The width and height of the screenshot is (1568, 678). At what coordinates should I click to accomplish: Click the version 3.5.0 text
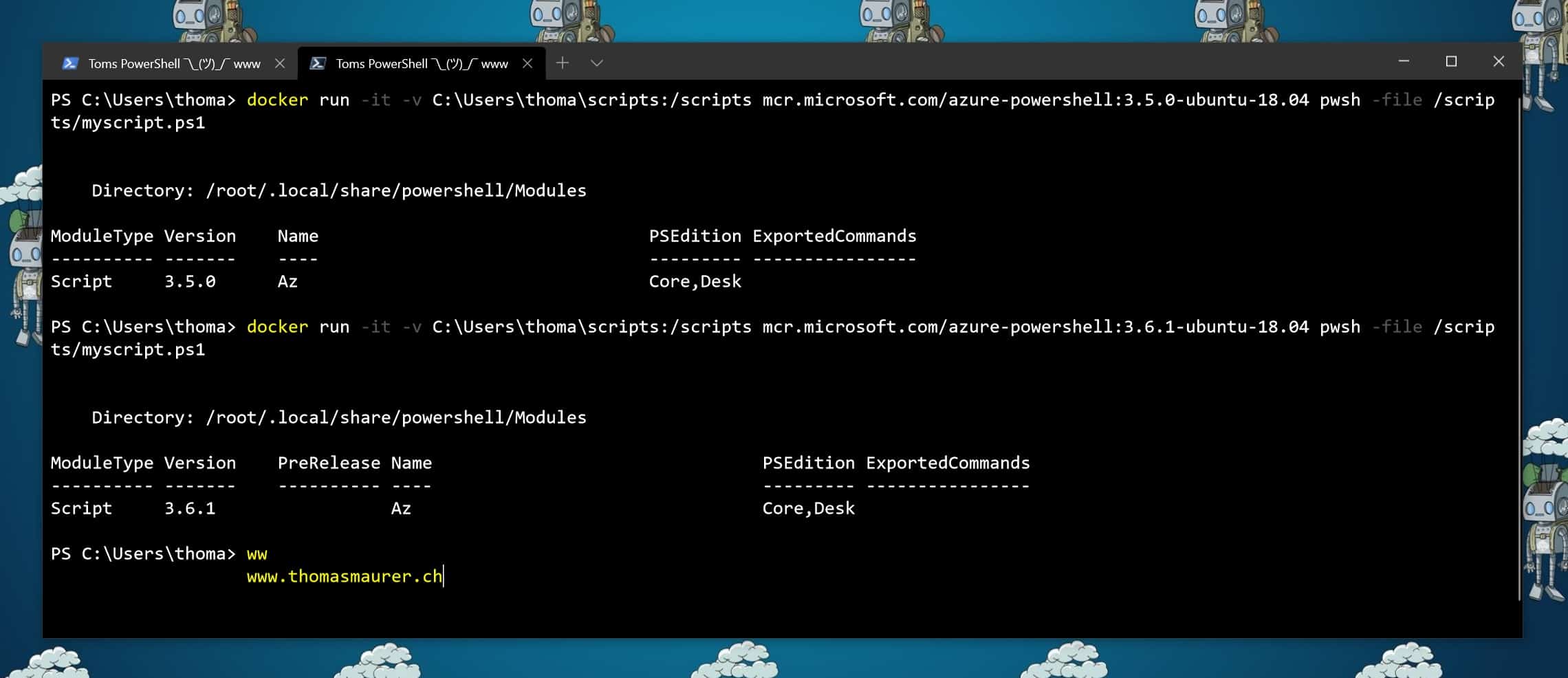(x=190, y=281)
